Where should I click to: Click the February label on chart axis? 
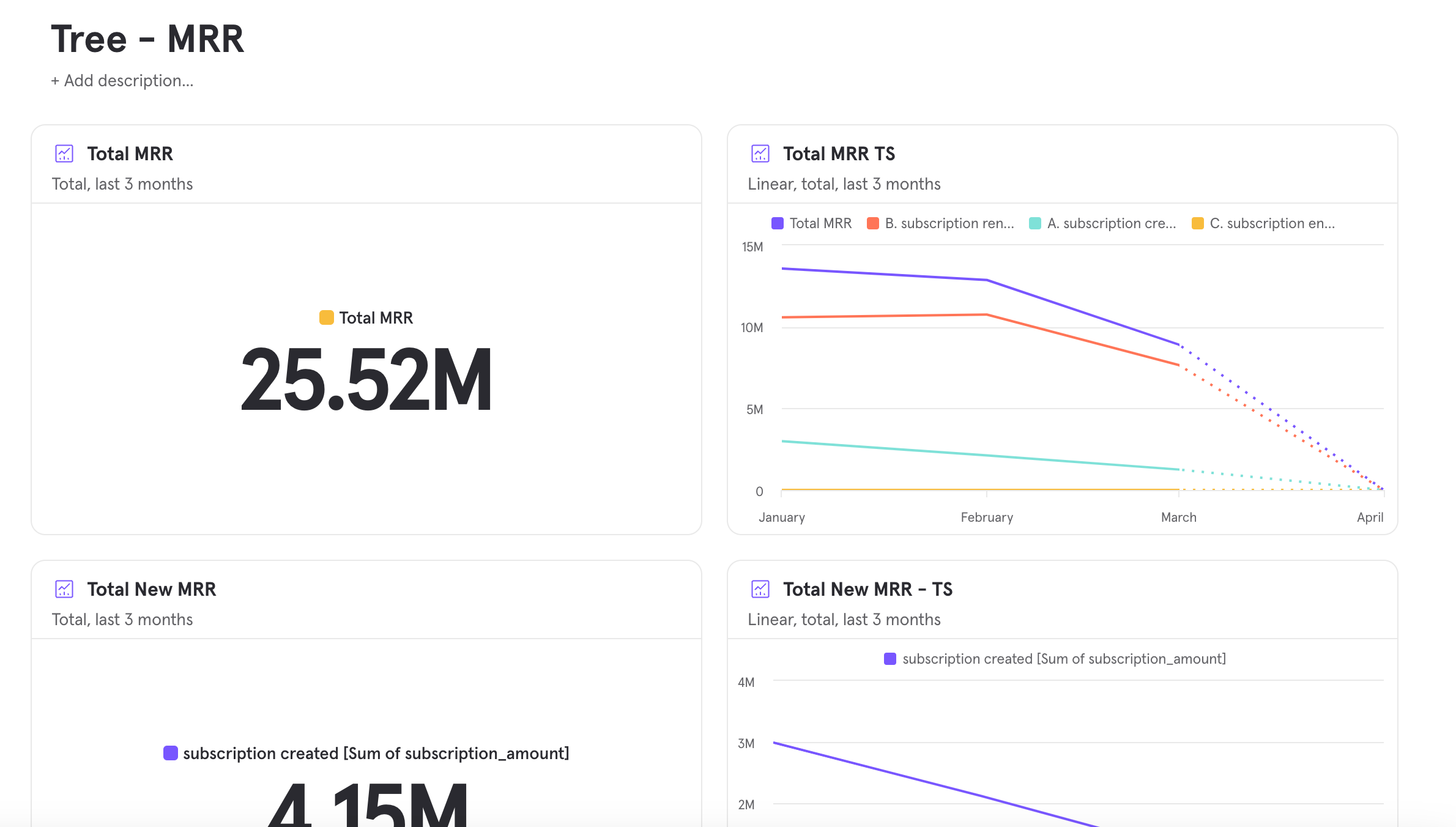[x=987, y=517]
